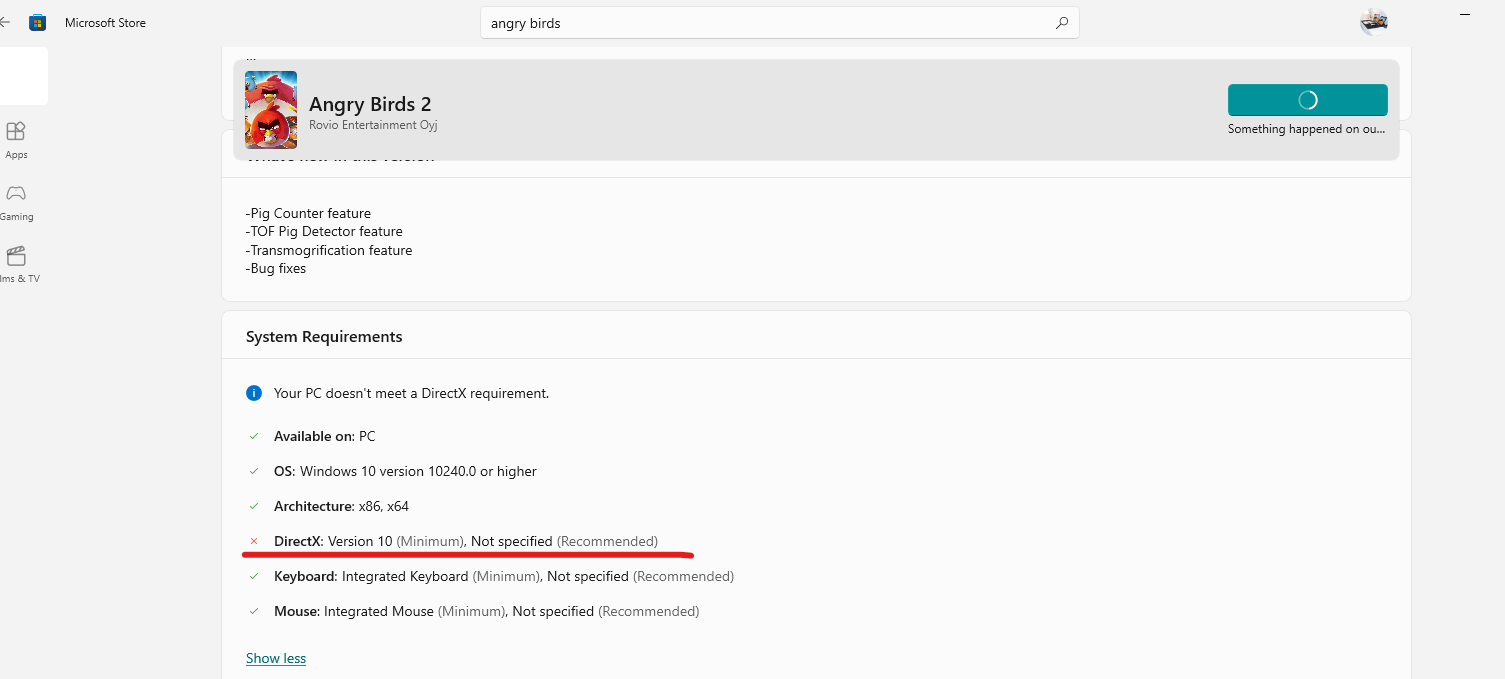Click the checkmark beside Mouse
1505x679 pixels.
click(254, 611)
